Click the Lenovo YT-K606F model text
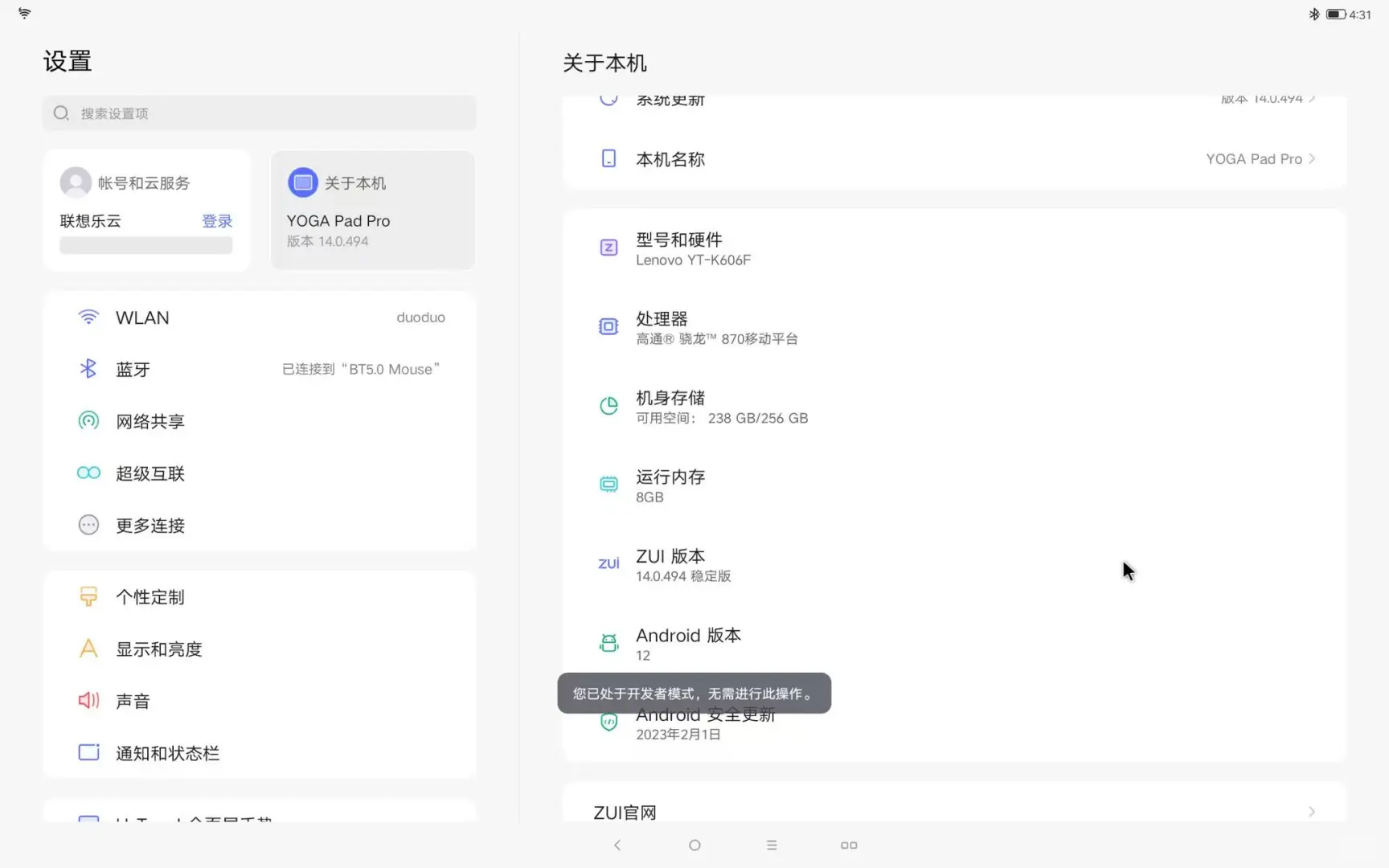Viewport: 1389px width, 868px height. tap(693, 260)
